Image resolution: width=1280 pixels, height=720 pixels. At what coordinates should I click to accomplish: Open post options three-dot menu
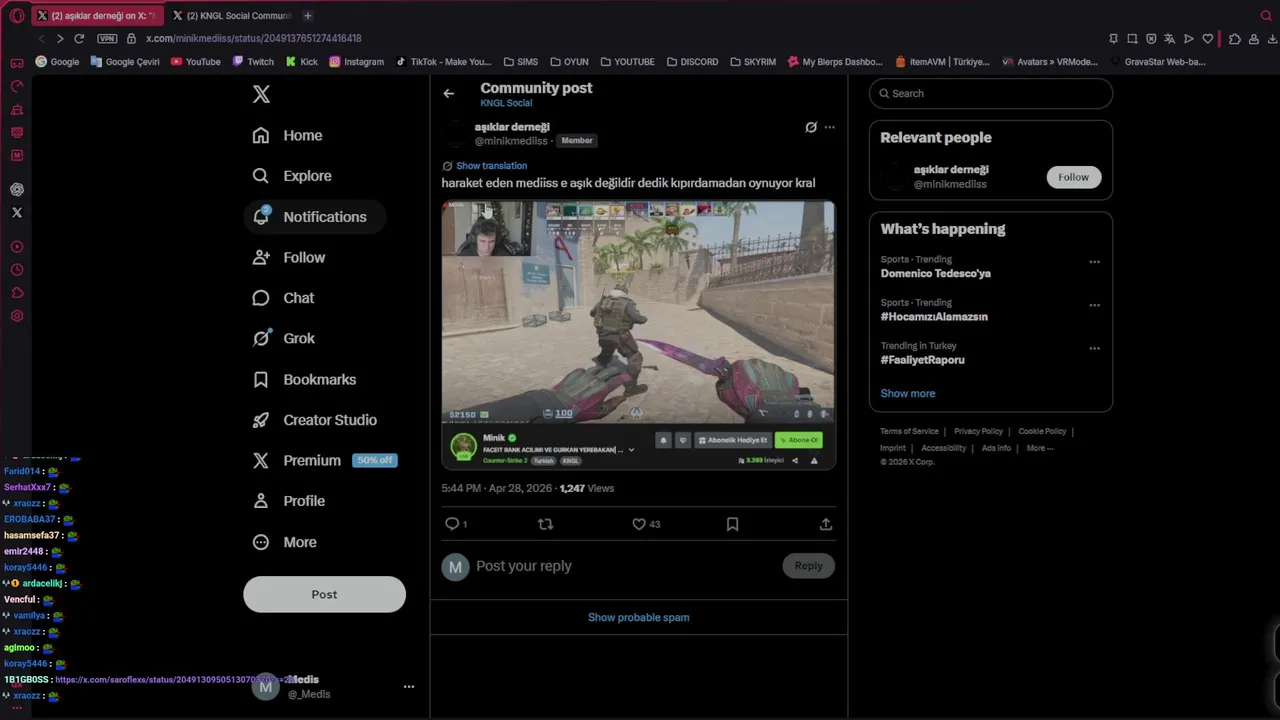(829, 127)
